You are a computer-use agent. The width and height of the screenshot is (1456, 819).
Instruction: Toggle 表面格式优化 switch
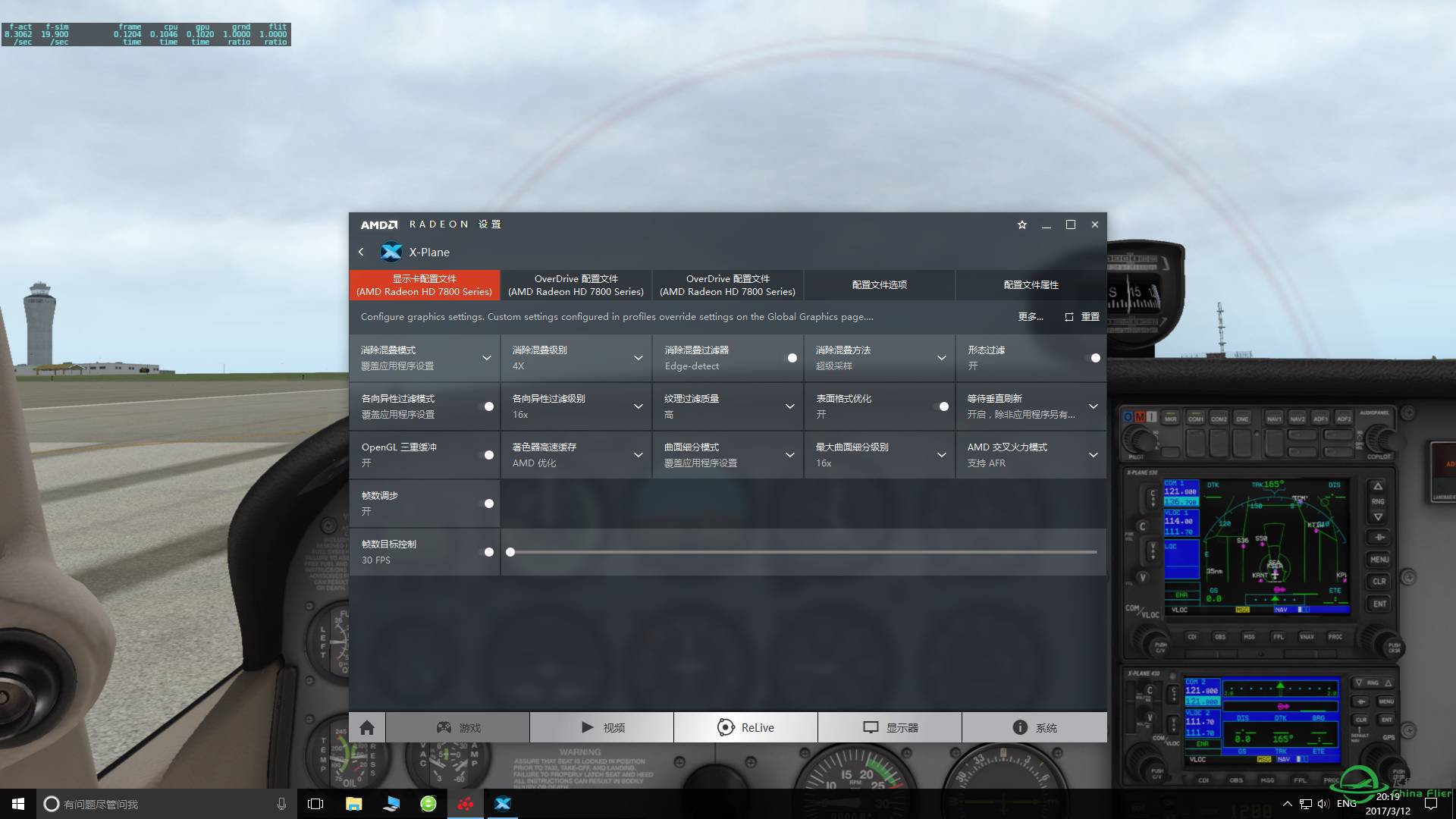point(943,406)
